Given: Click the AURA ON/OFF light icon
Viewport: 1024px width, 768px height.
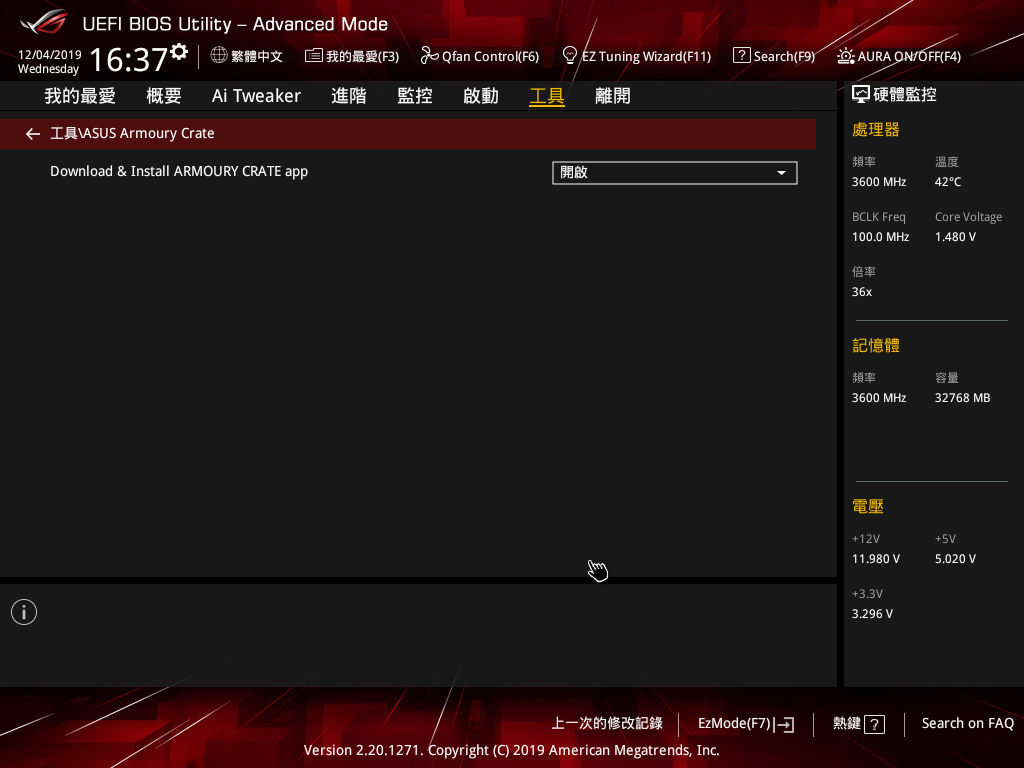Looking at the screenshot, I should [x=845, y=56].
